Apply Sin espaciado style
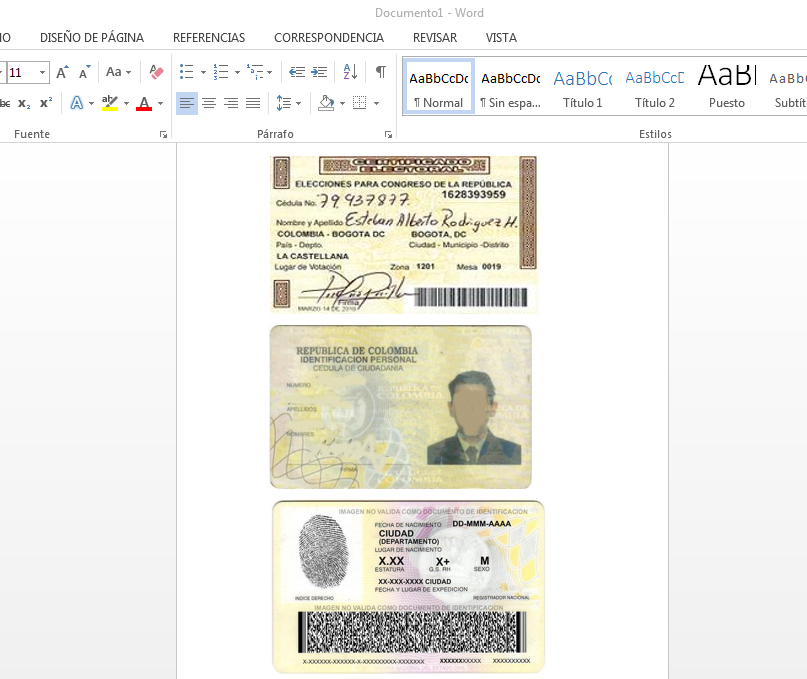The image size is (807, 679). pos(511,86)
